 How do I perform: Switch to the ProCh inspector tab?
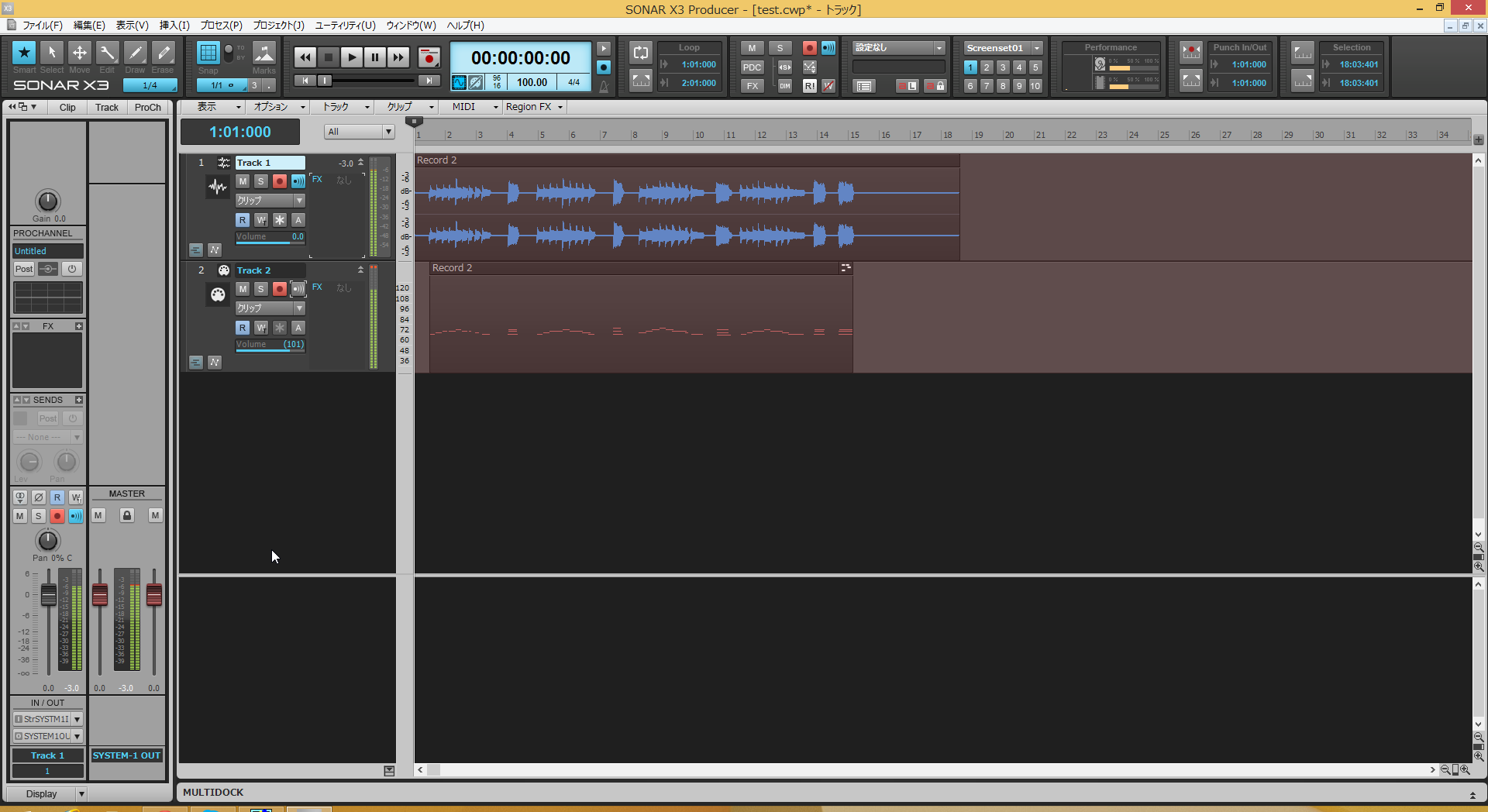pos(147,108)
